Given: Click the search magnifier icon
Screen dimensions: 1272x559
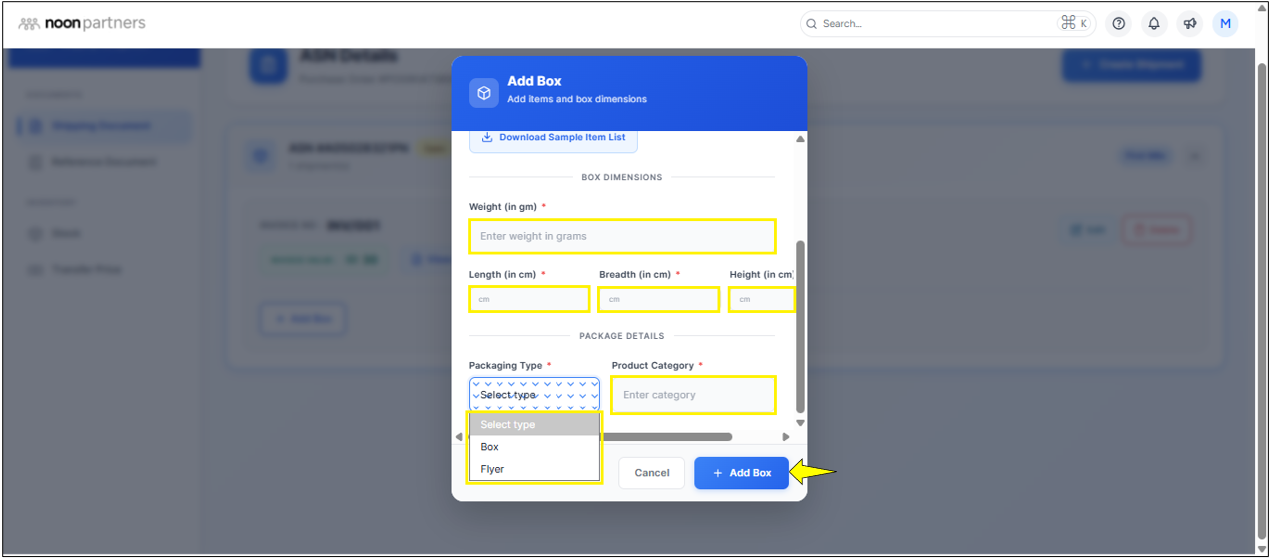Looking at the screenshot, I should click(812, 24).
